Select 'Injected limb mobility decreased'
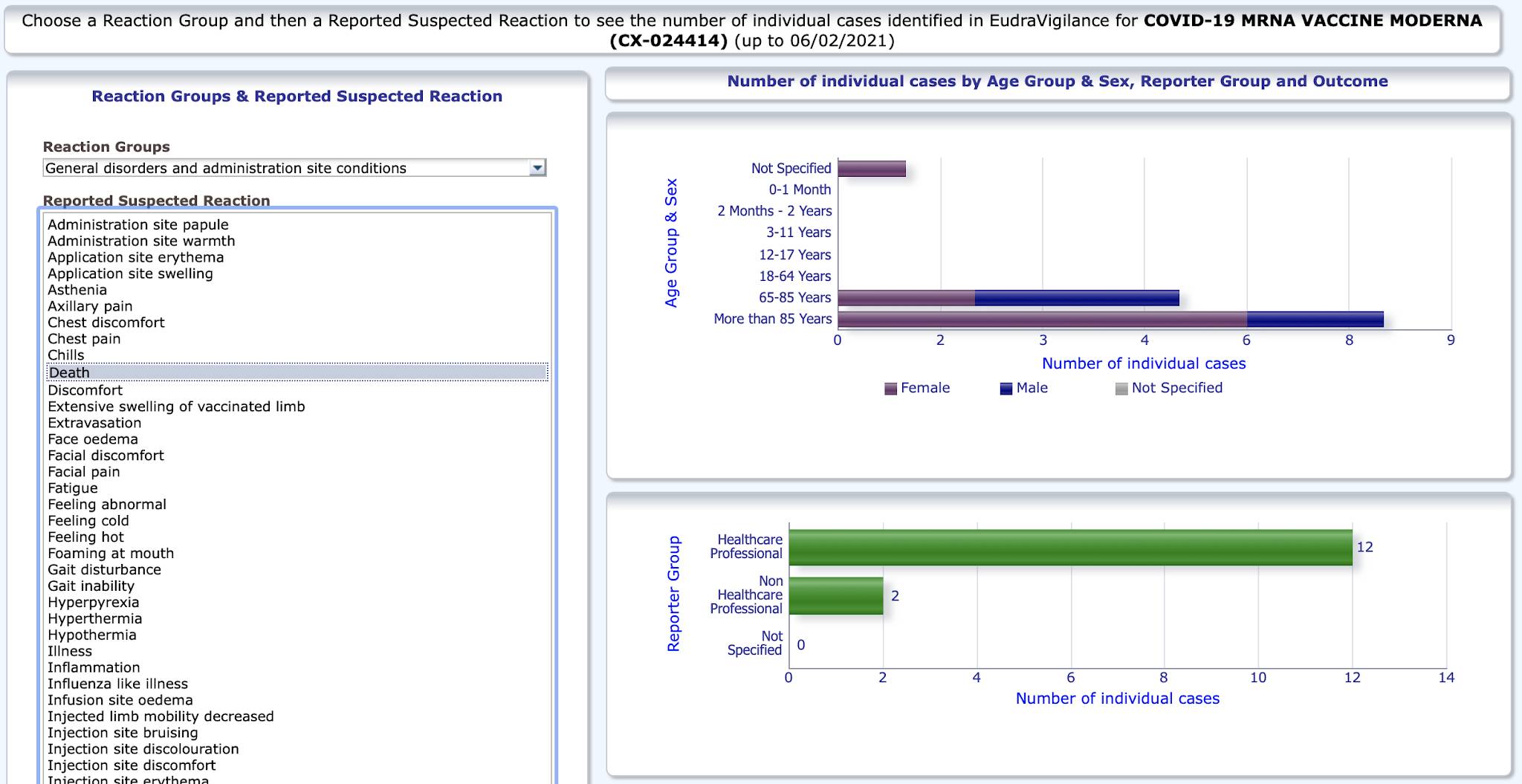This screenshot has width=1522, height=784. coord(161,717)
